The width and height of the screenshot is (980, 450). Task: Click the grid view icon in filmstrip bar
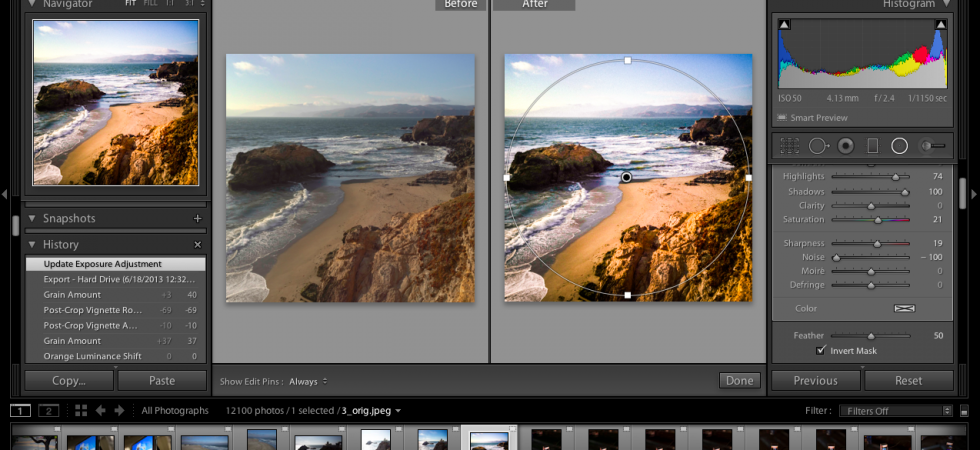point(81,411)
